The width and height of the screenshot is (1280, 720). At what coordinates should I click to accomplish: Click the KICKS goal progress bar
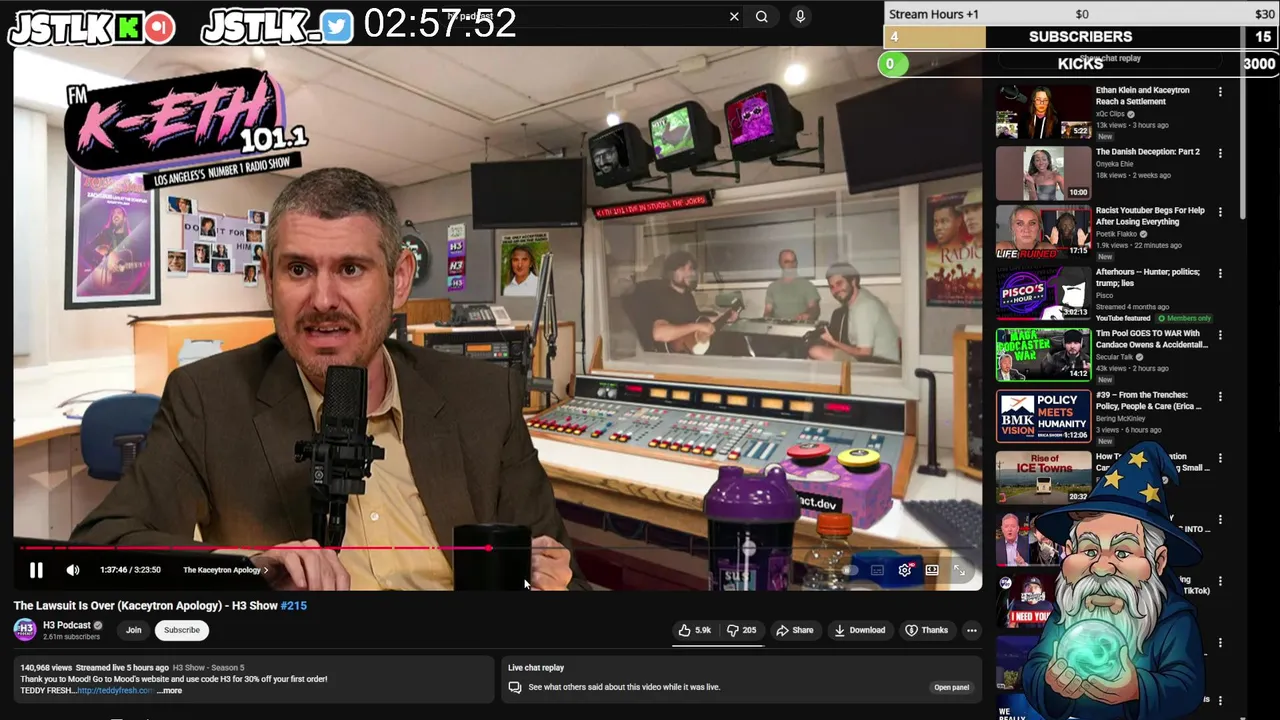click(1081, 63)
